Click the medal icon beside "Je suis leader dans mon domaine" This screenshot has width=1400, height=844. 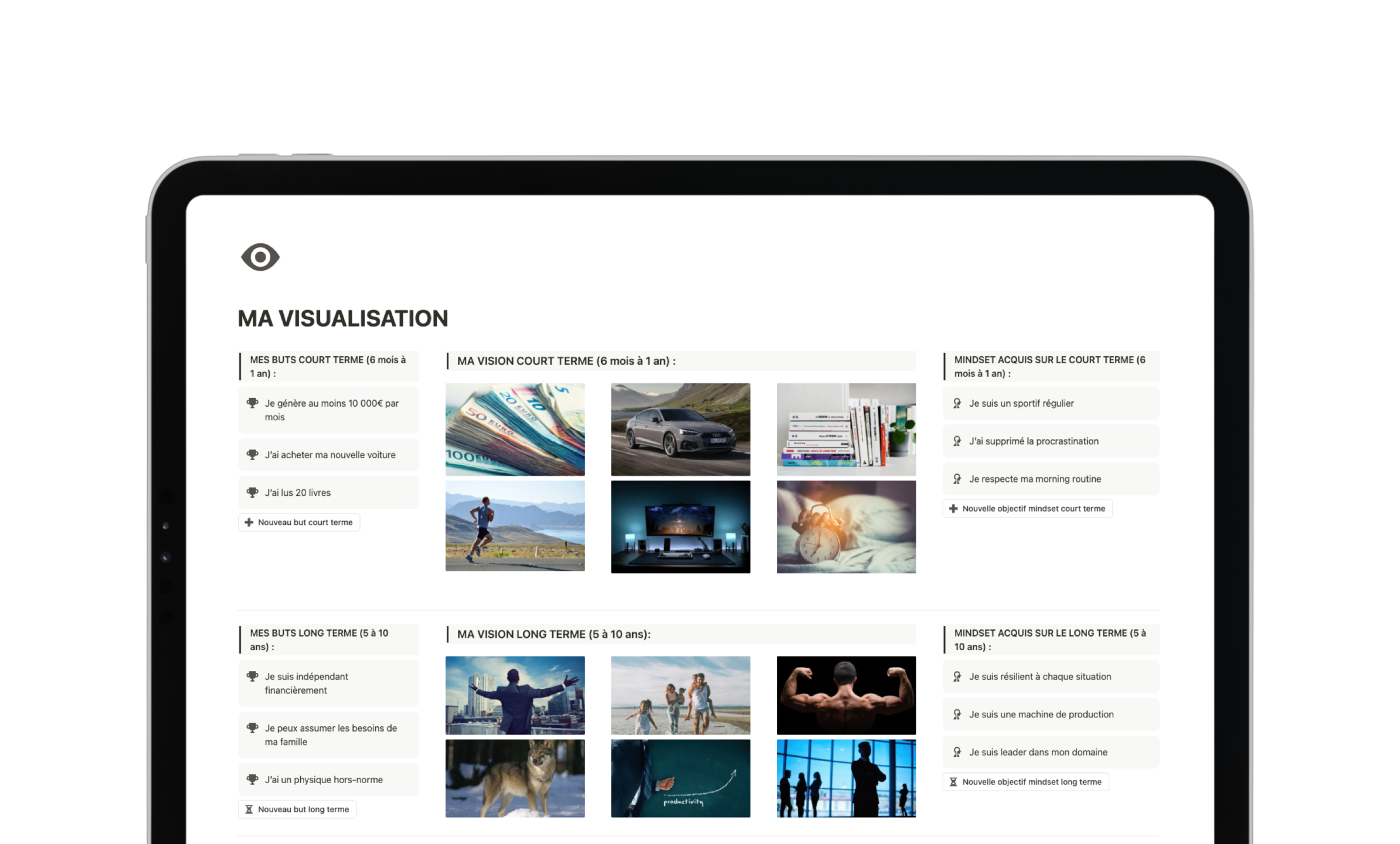click(957, 752)
